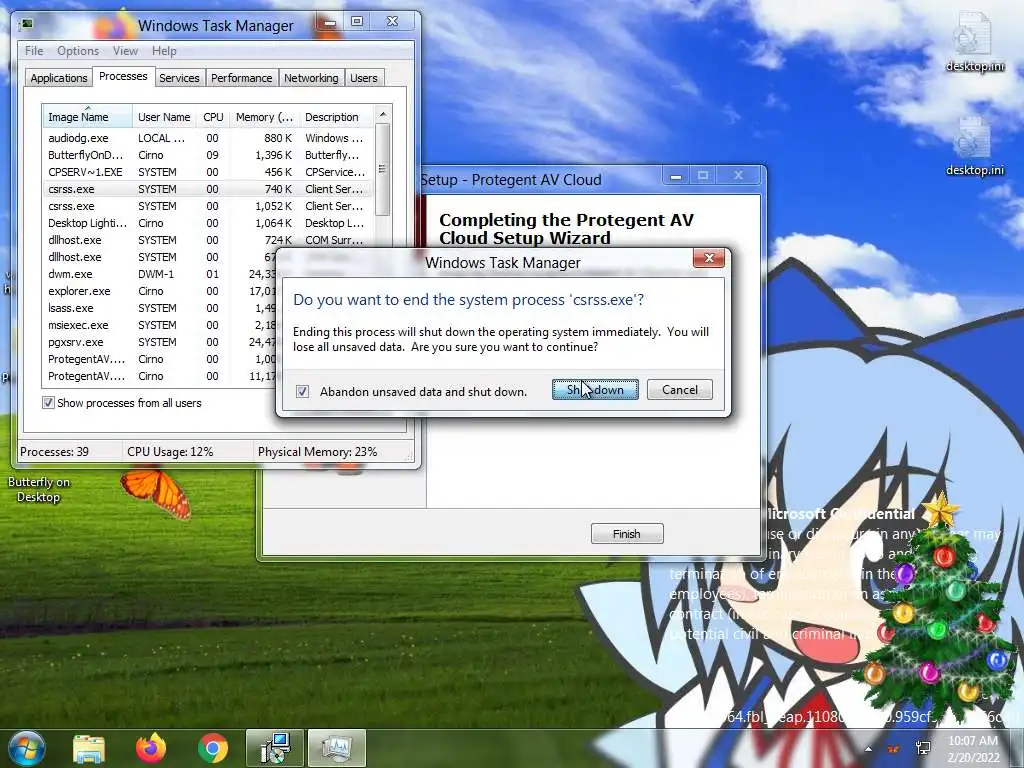Sort processes by User Name column
This screenshot has height=768, width=1024.
pos(164,117)
